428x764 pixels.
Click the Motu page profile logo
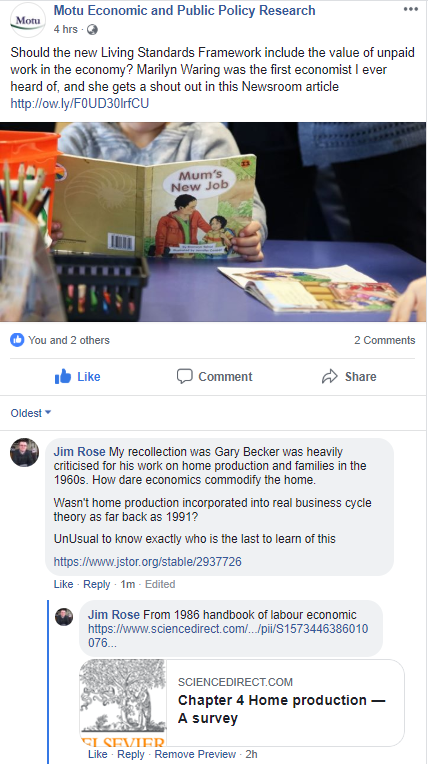point(28,20)
